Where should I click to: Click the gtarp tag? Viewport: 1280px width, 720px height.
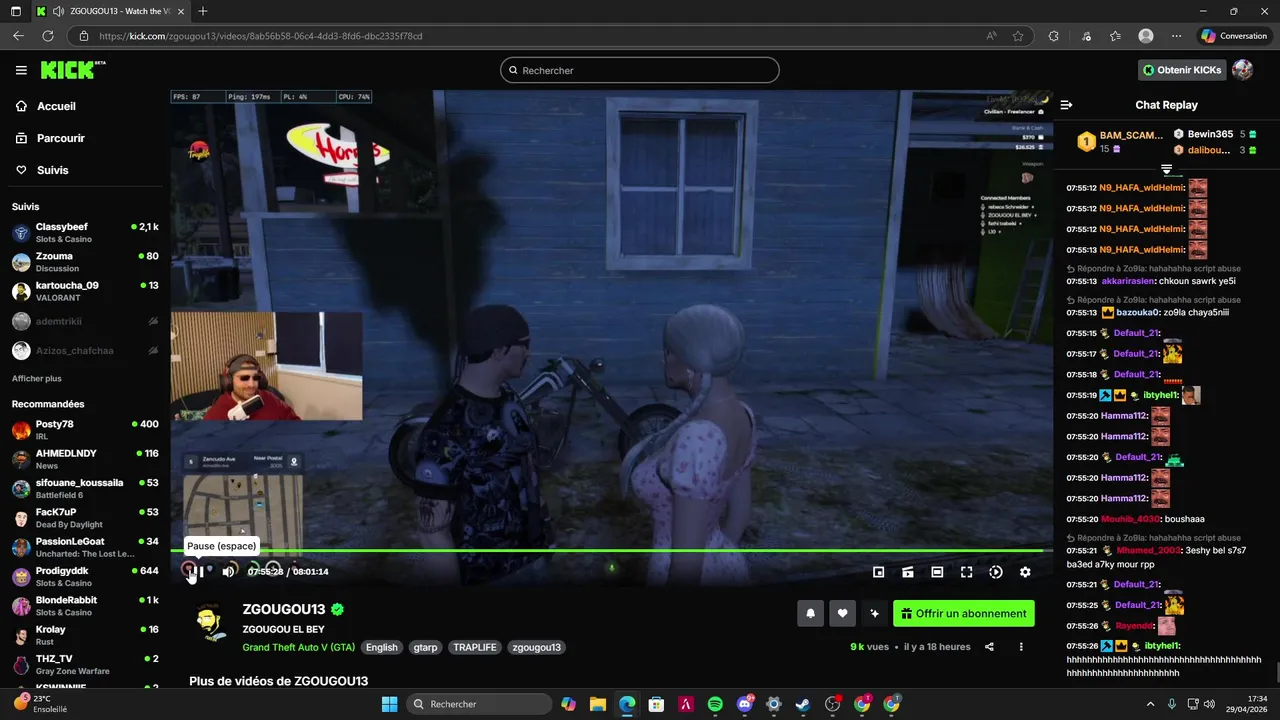pyautogui.click(x=425, y=647)
